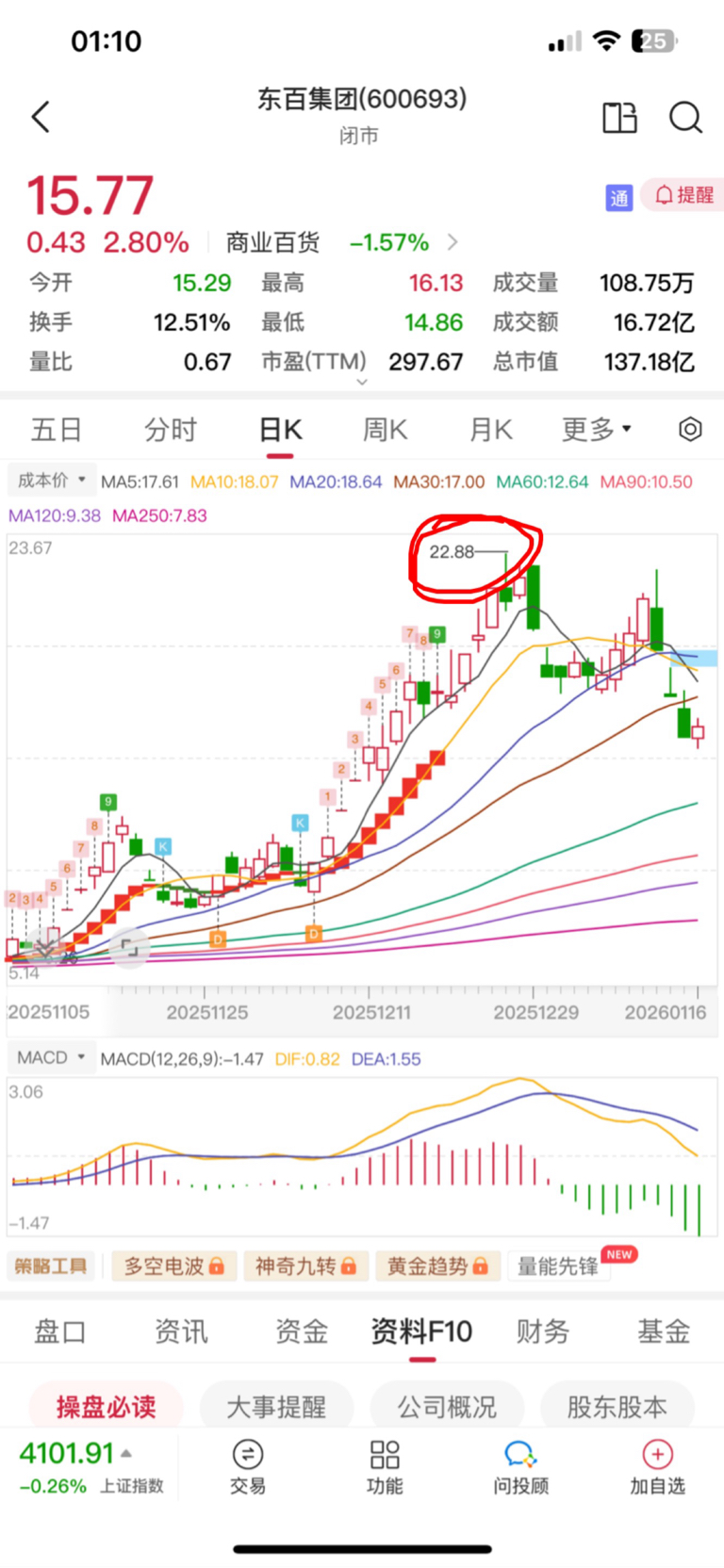Expand the chevron below 市盈(TTM)
This screenshot has height=1568, width=724.
click(x=362, y=382)
